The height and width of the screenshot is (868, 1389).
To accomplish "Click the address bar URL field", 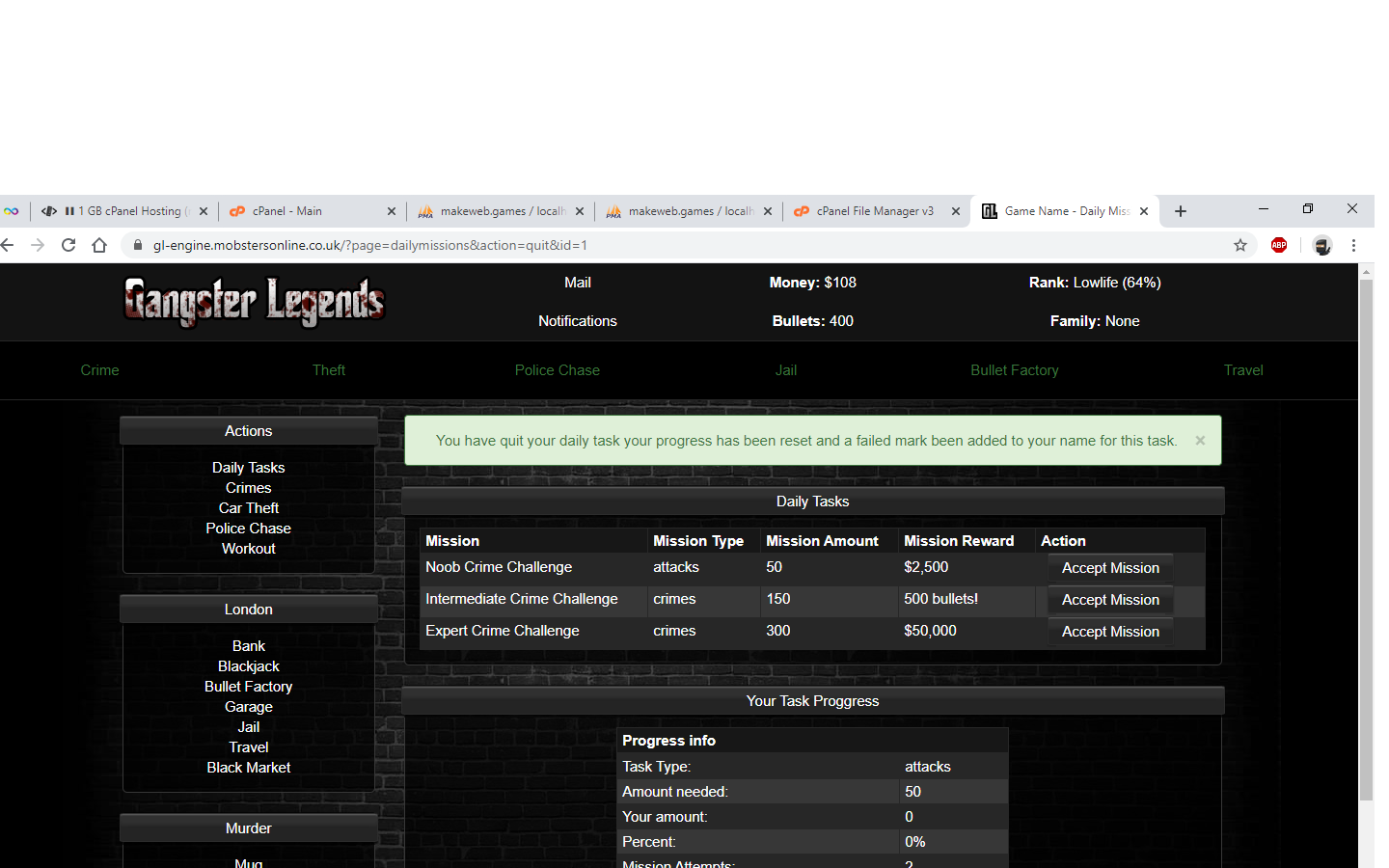I will (x=675, y=245).
